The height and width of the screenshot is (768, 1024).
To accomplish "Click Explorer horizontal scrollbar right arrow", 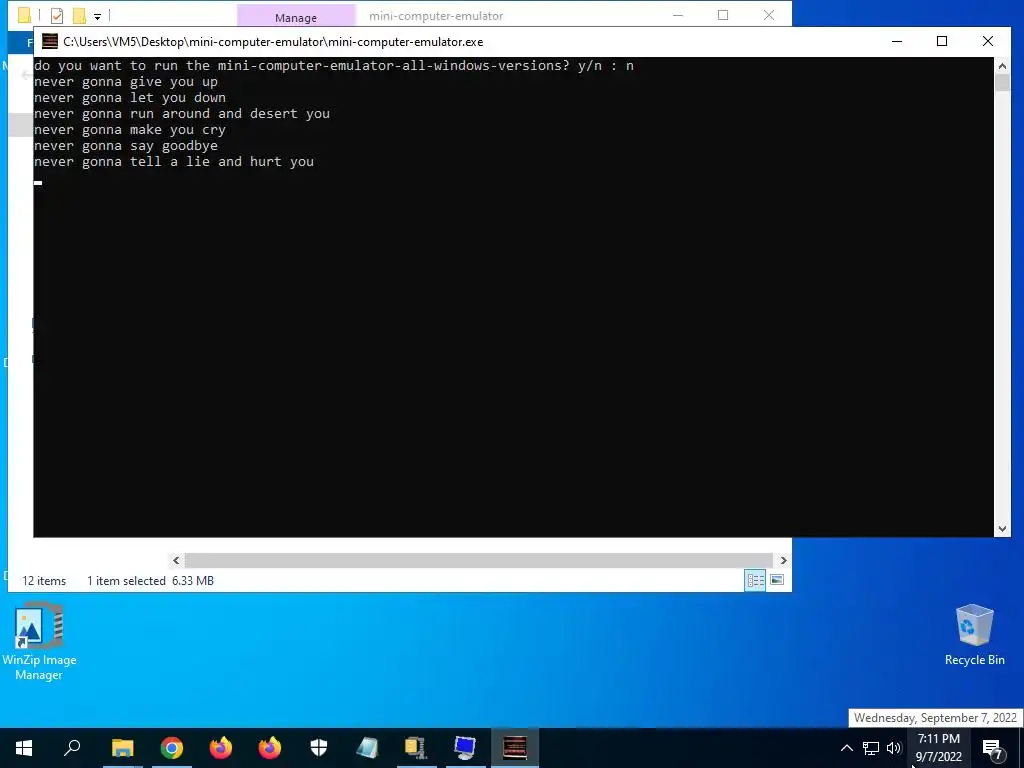I will coord(783,560).
